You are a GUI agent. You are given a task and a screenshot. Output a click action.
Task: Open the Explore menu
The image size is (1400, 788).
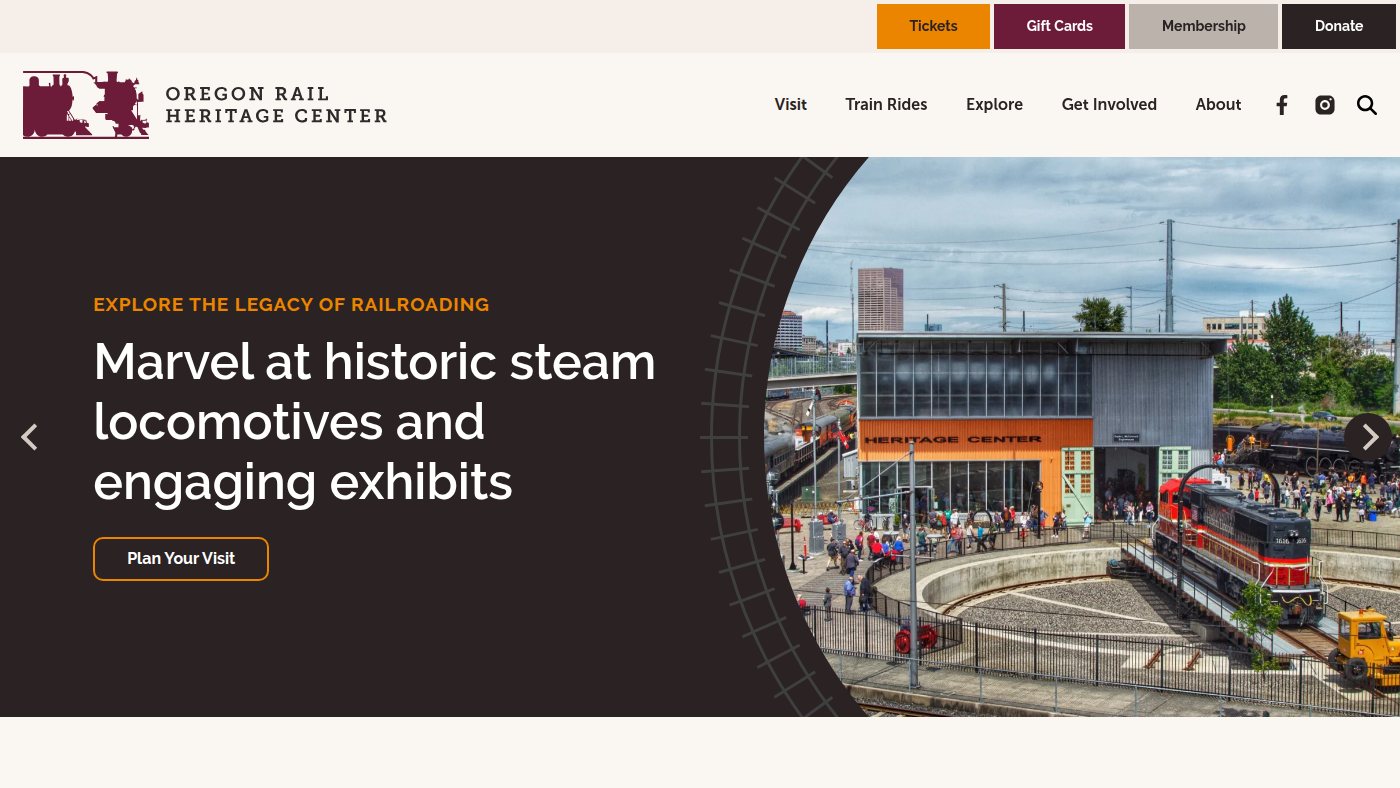(x=994, y=105)
